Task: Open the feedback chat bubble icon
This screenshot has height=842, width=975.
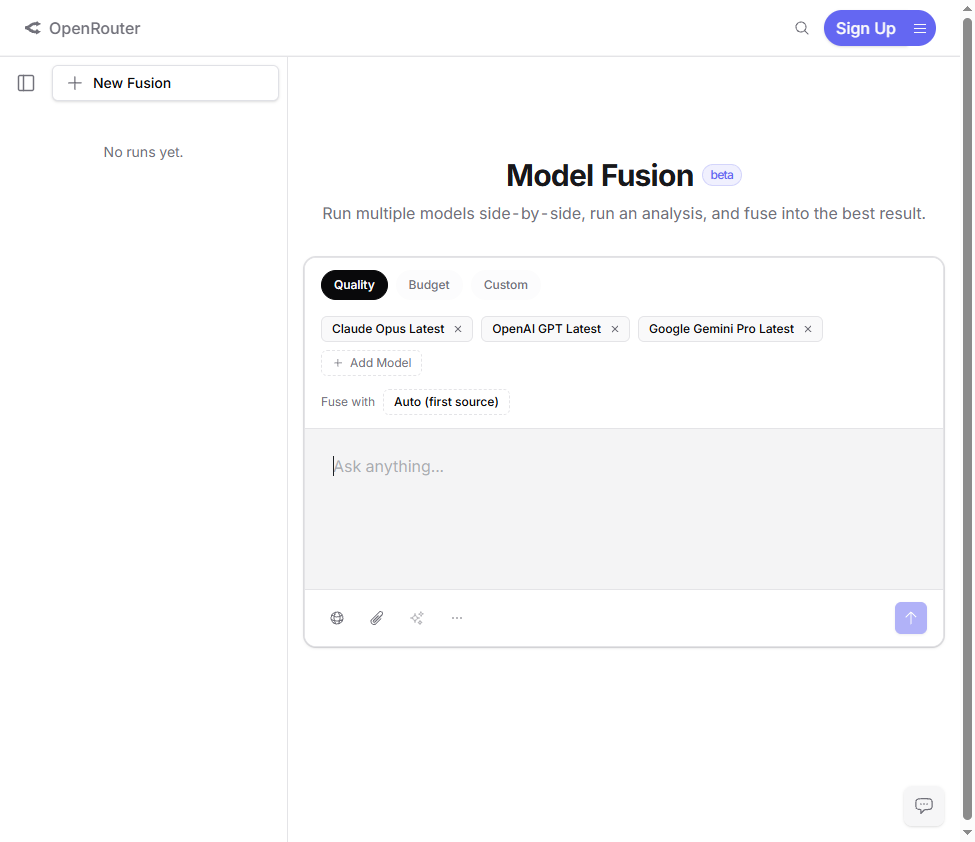Action: tap(923, 806)
